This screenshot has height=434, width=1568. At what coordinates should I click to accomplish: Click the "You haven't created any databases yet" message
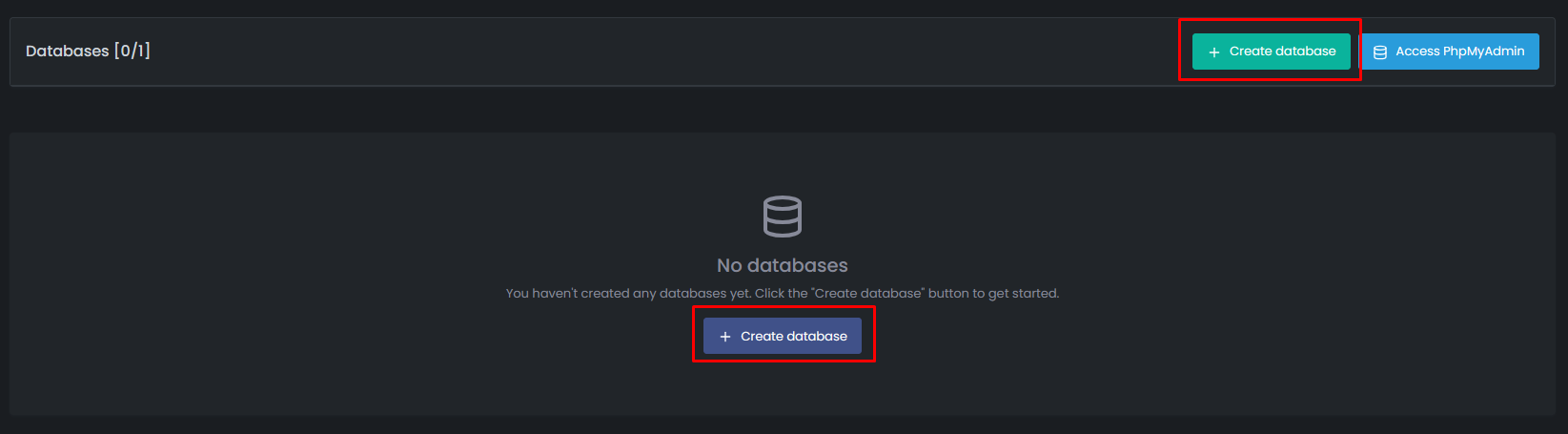628,294
